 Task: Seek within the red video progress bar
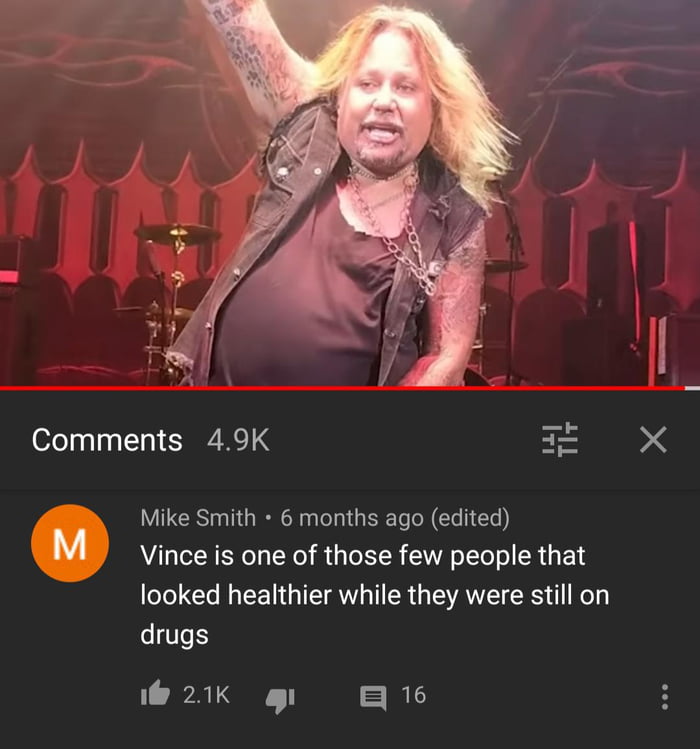(342, 388)
